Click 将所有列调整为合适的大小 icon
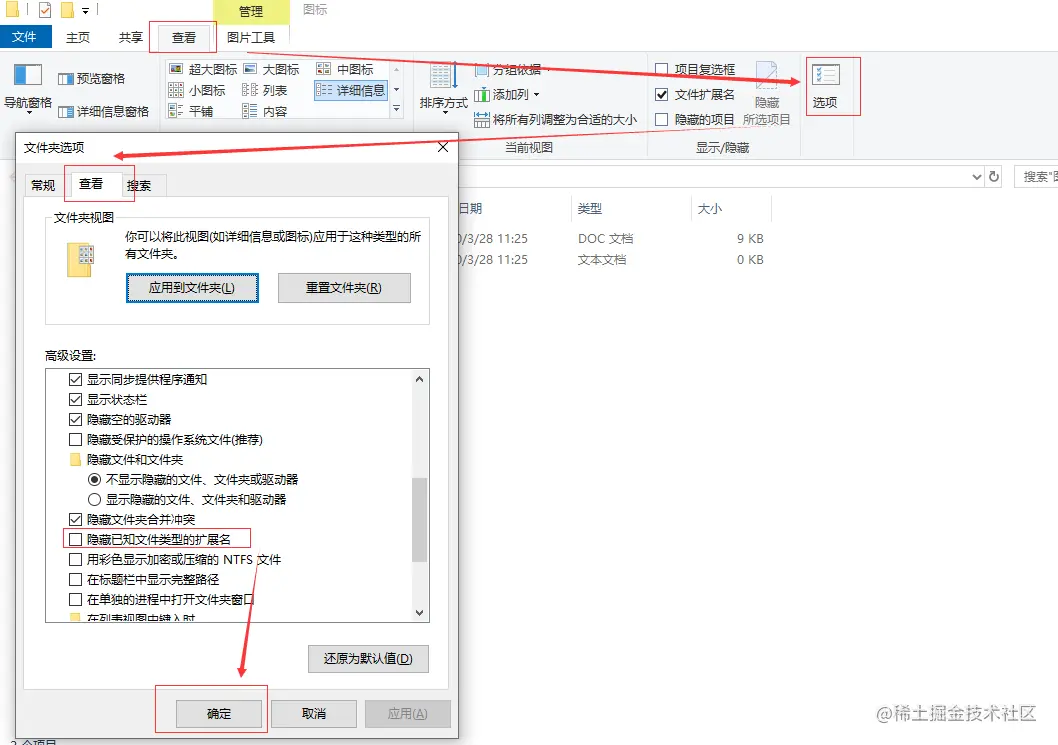 pyautogui.click(x=482, y=119)
